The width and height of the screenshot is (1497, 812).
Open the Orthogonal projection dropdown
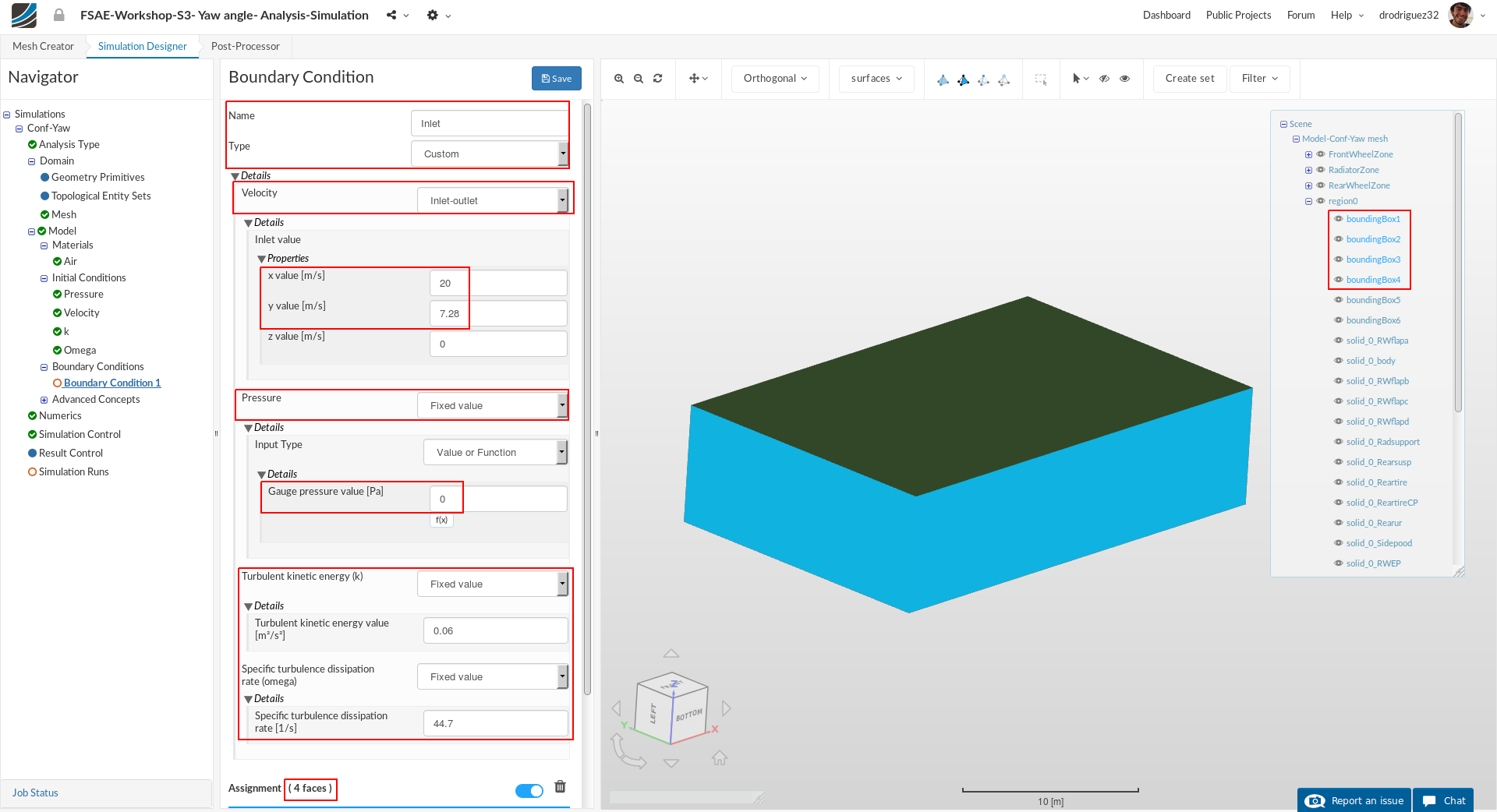pos(775,79)
